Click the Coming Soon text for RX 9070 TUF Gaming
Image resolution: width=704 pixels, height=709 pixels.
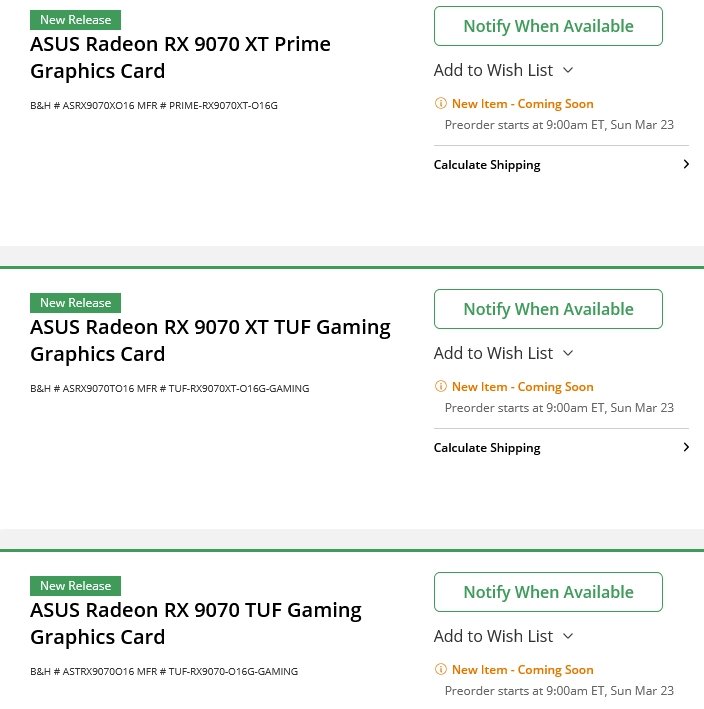pos(522,670)
